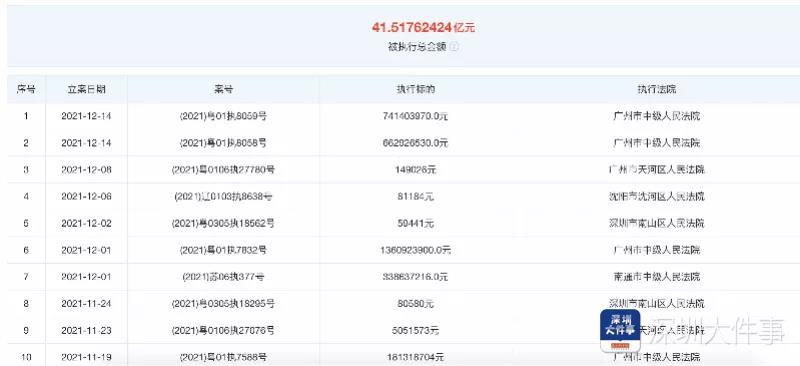The width and height of the screenshot is (800, 366).
Task: Open the case number ending 执27780号
Action: pyautogui.click(x=223, y=169)
